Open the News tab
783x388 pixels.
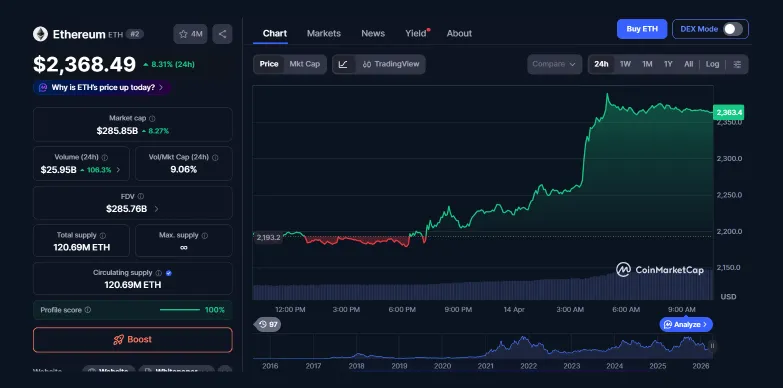(373, 33)
